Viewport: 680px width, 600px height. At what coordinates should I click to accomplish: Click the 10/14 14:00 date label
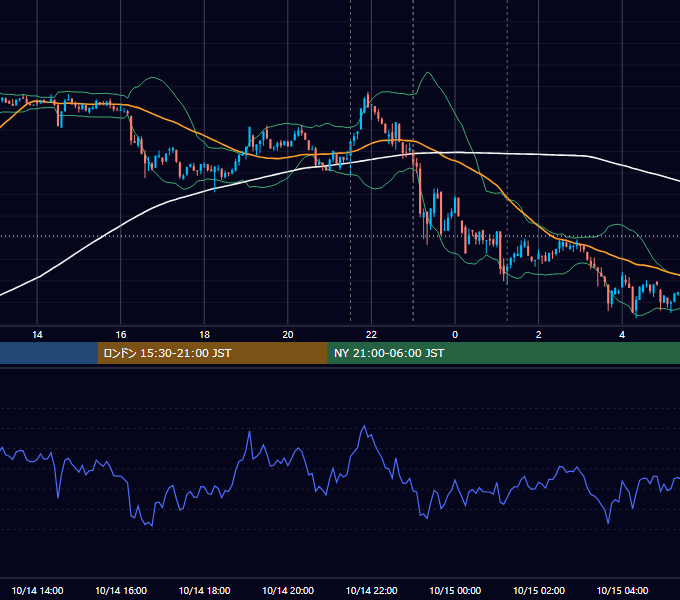tap(37, 591)
